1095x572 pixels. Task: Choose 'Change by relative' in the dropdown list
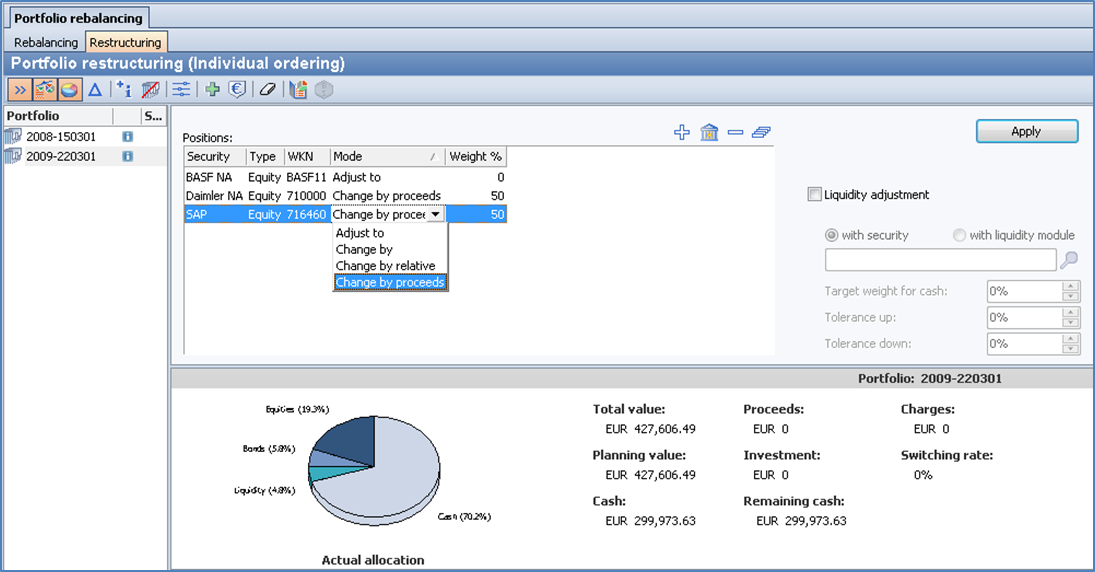coord(385,266)
